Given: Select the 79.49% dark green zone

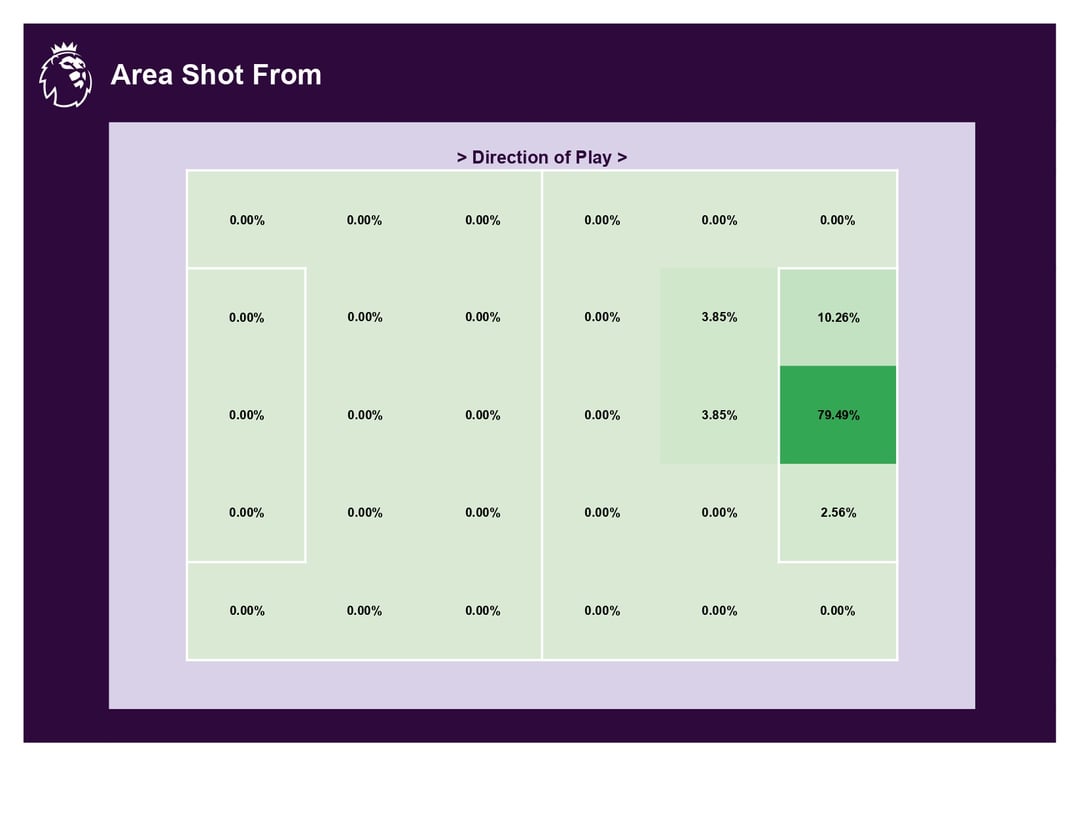Looking at the screenshot, I should [x=838, y=415].
